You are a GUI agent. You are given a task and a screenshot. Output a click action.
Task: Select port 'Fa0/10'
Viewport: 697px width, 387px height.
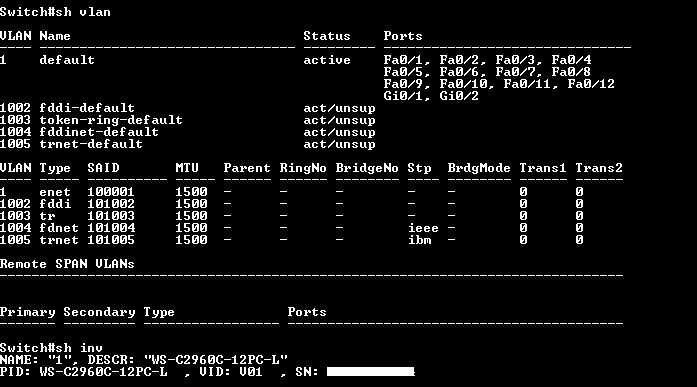coord(464,84)
